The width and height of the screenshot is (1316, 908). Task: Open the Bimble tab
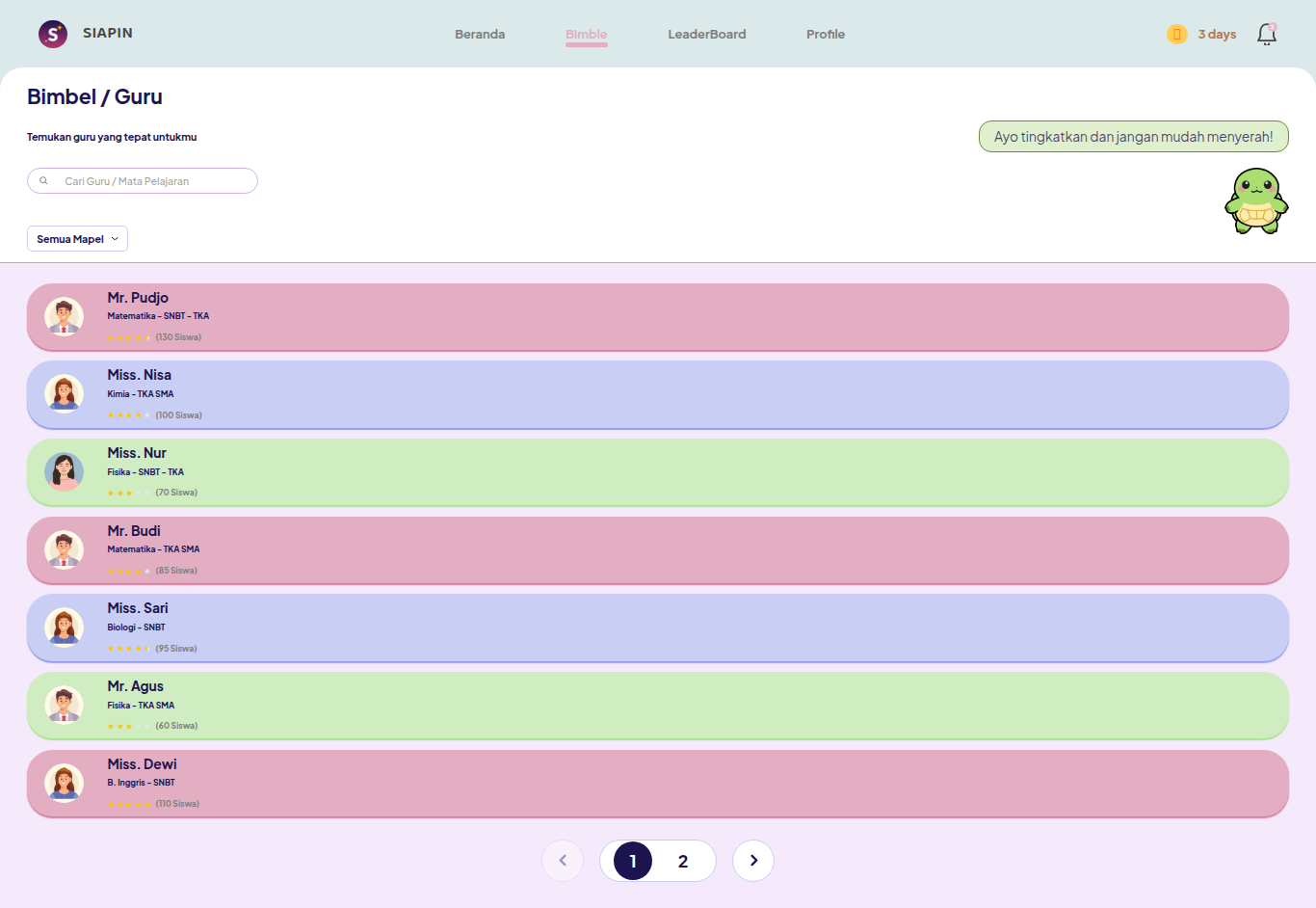pos(587,34)
